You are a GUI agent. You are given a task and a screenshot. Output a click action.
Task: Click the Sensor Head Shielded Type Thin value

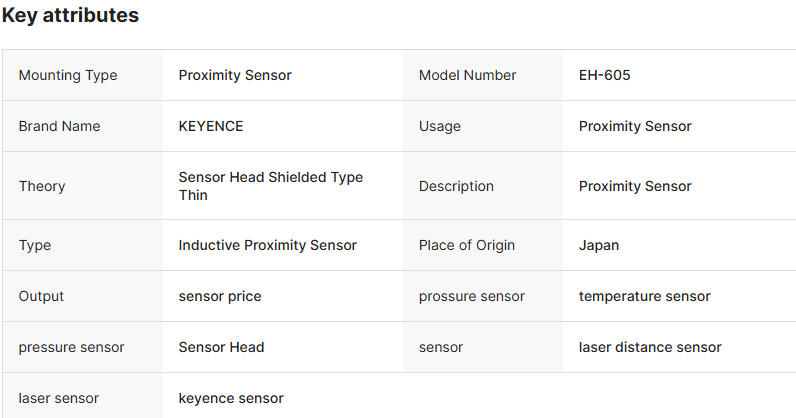[270, 186]
